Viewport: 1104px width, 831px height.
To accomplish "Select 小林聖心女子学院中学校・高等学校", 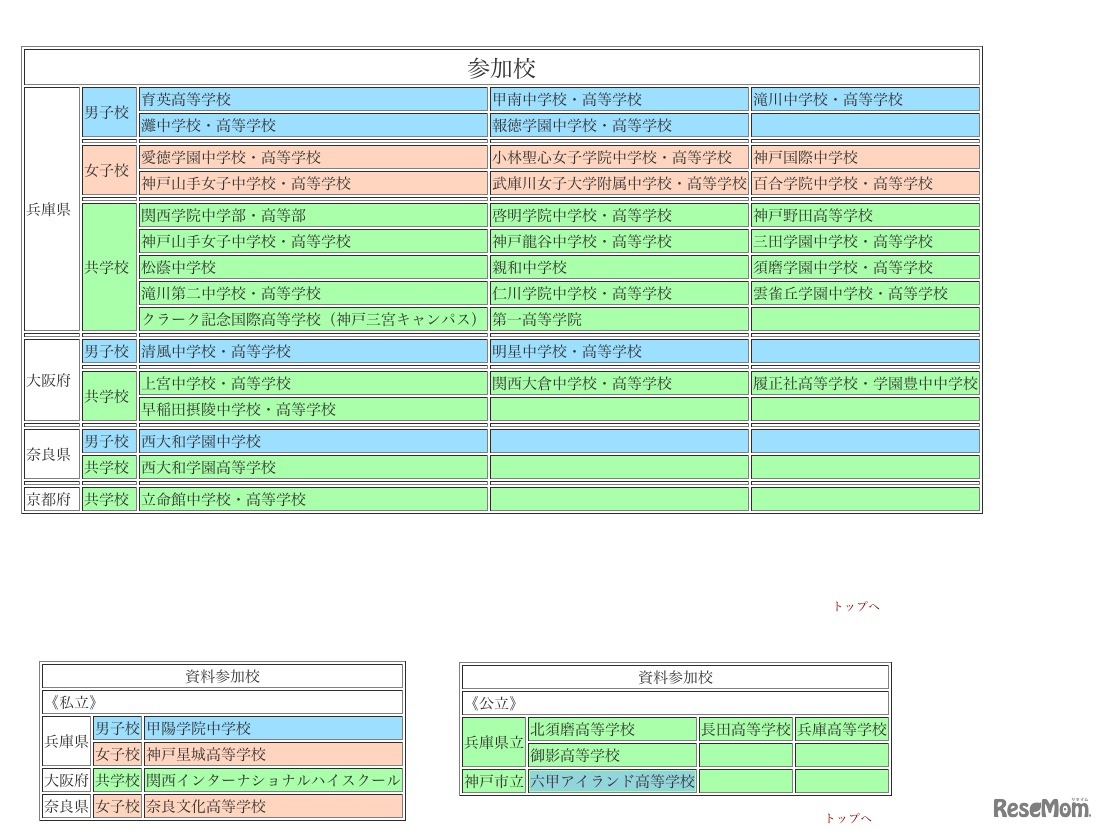I will (620, 157).
